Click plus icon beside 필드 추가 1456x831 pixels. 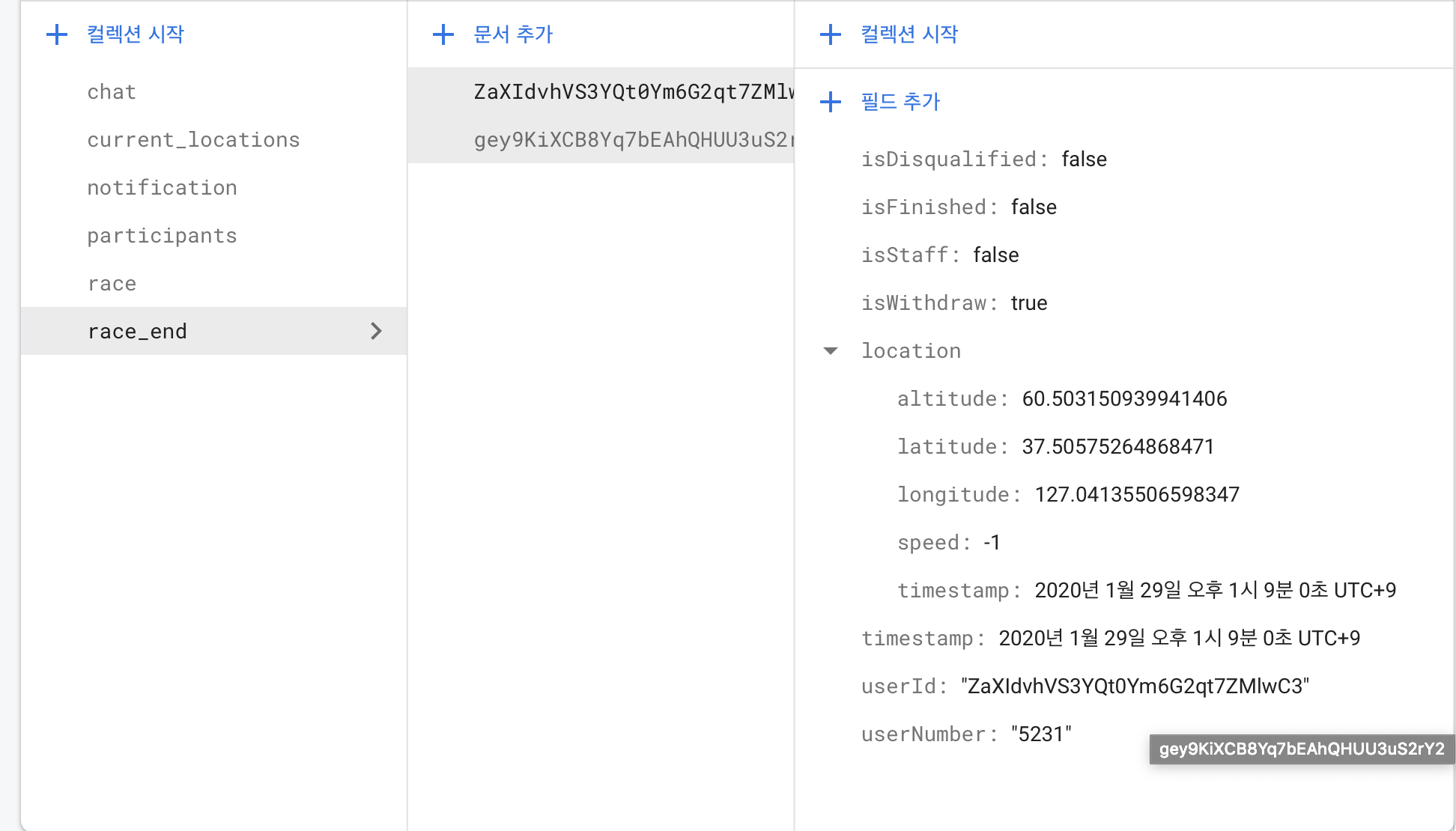coord(831,102)
